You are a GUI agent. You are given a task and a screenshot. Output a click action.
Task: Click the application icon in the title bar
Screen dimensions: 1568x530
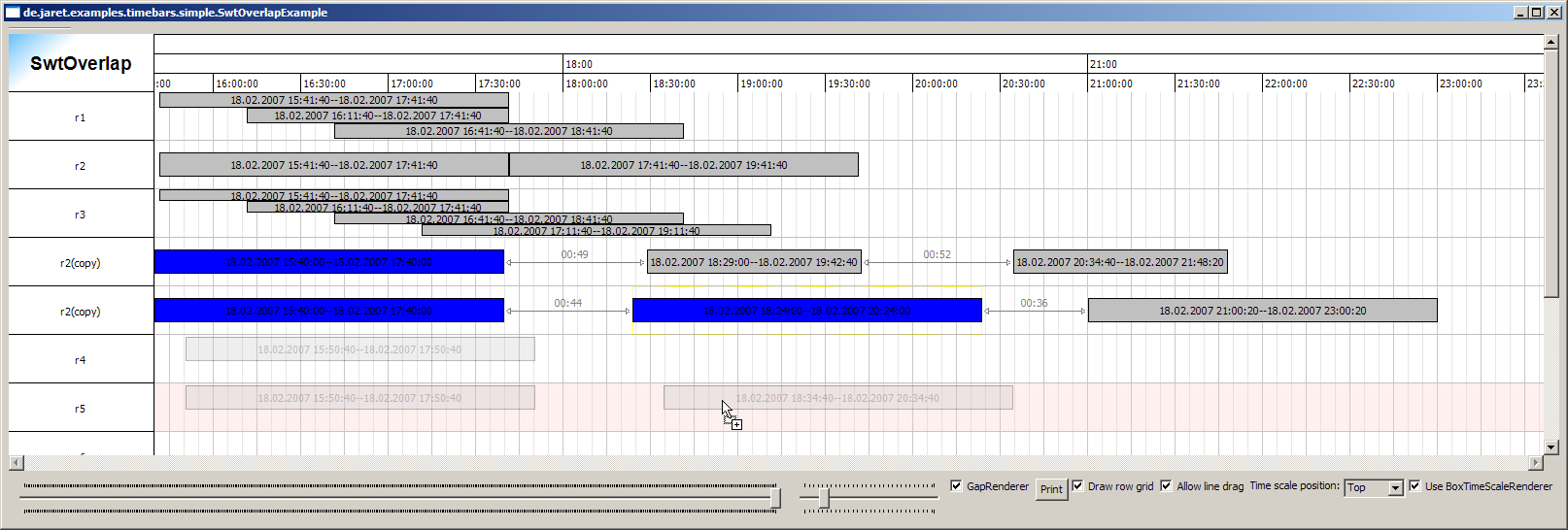(13, 13)
